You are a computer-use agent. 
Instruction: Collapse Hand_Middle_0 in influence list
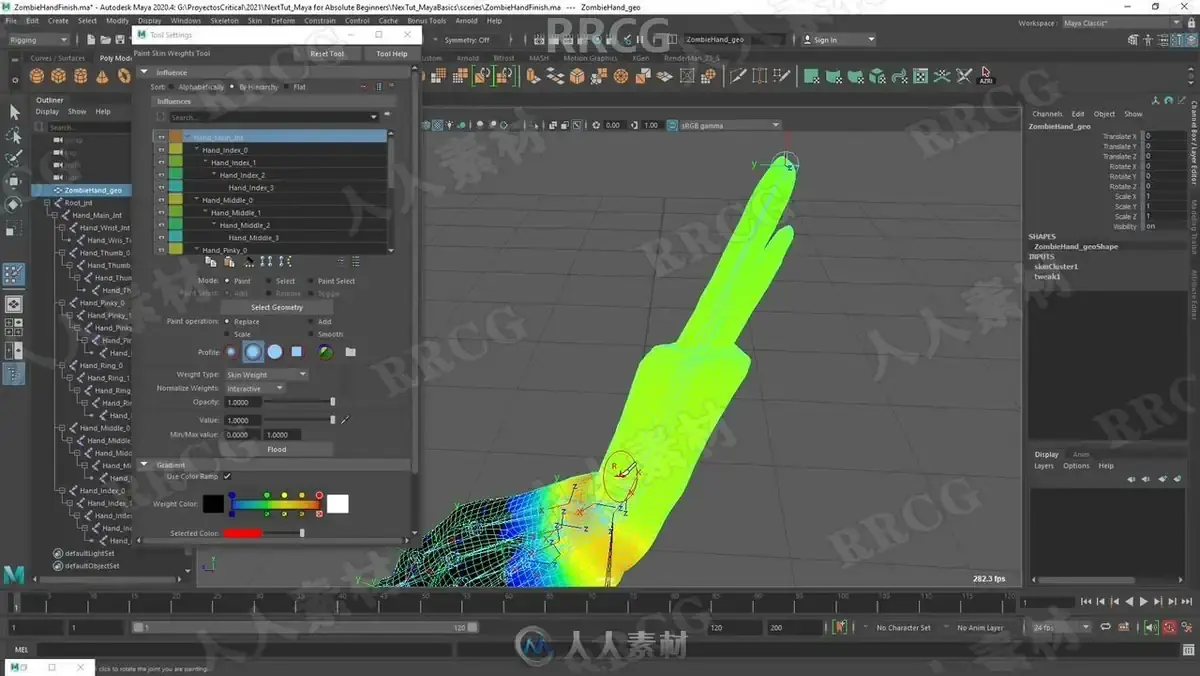tap(197, 200)
